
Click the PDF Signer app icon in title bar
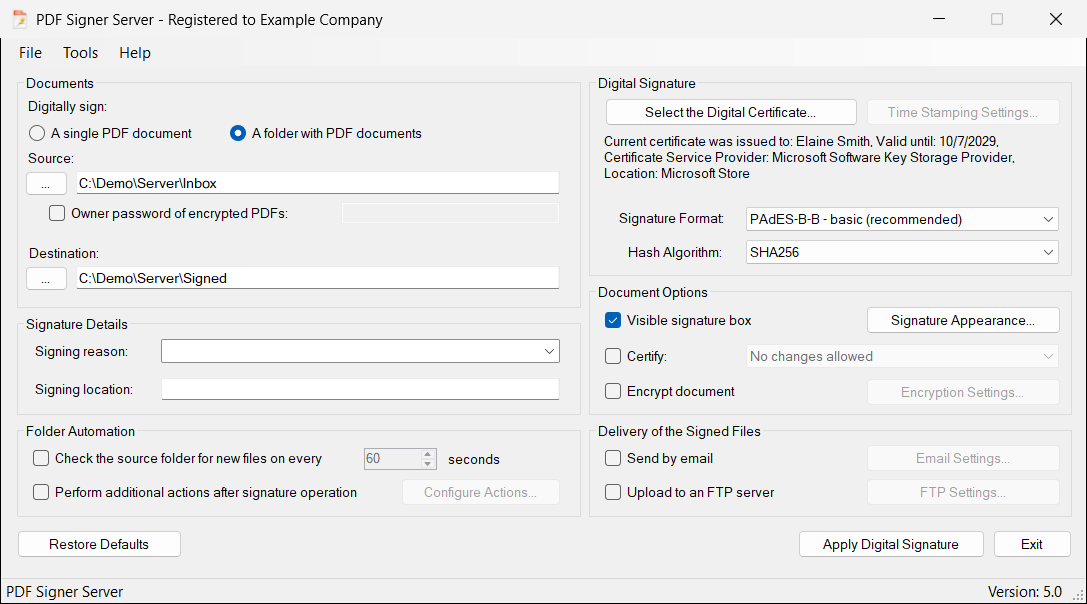[20, 19]
